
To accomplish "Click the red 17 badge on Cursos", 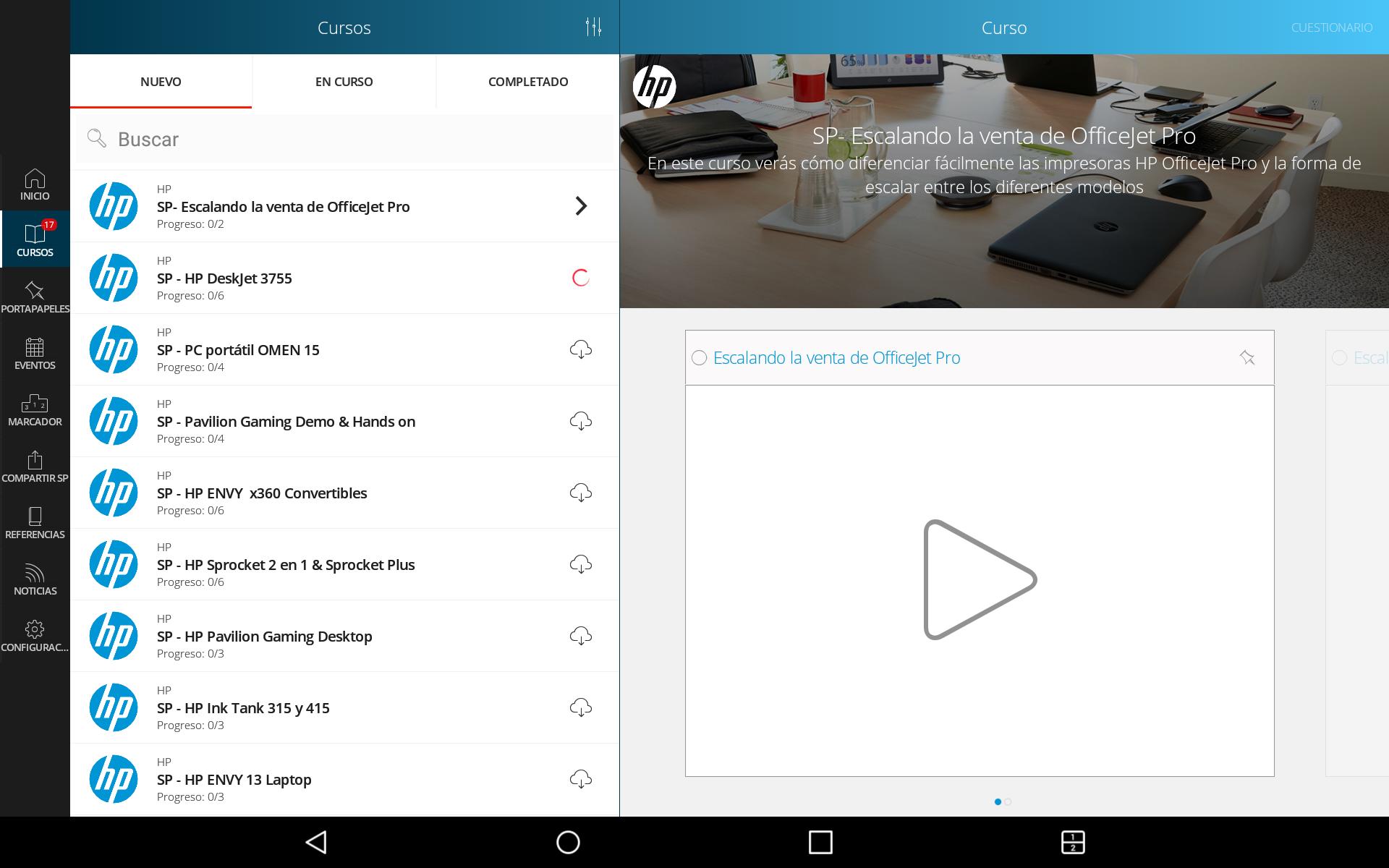I will (48, 225).
